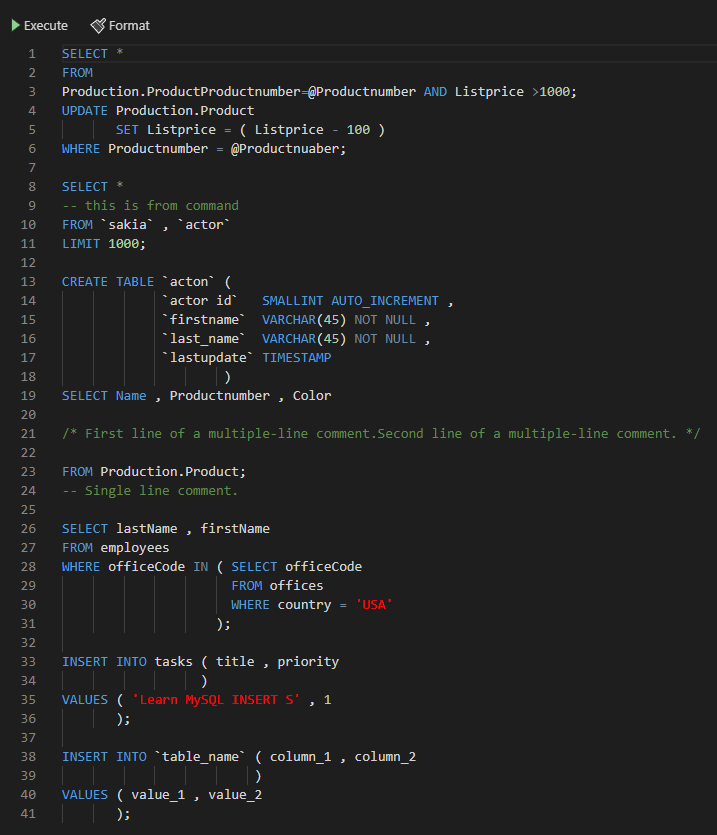This screenshot has height=835, width=717.
Task: Click the AUTO_INCREMENT keyword
Action: click(385, 301)
